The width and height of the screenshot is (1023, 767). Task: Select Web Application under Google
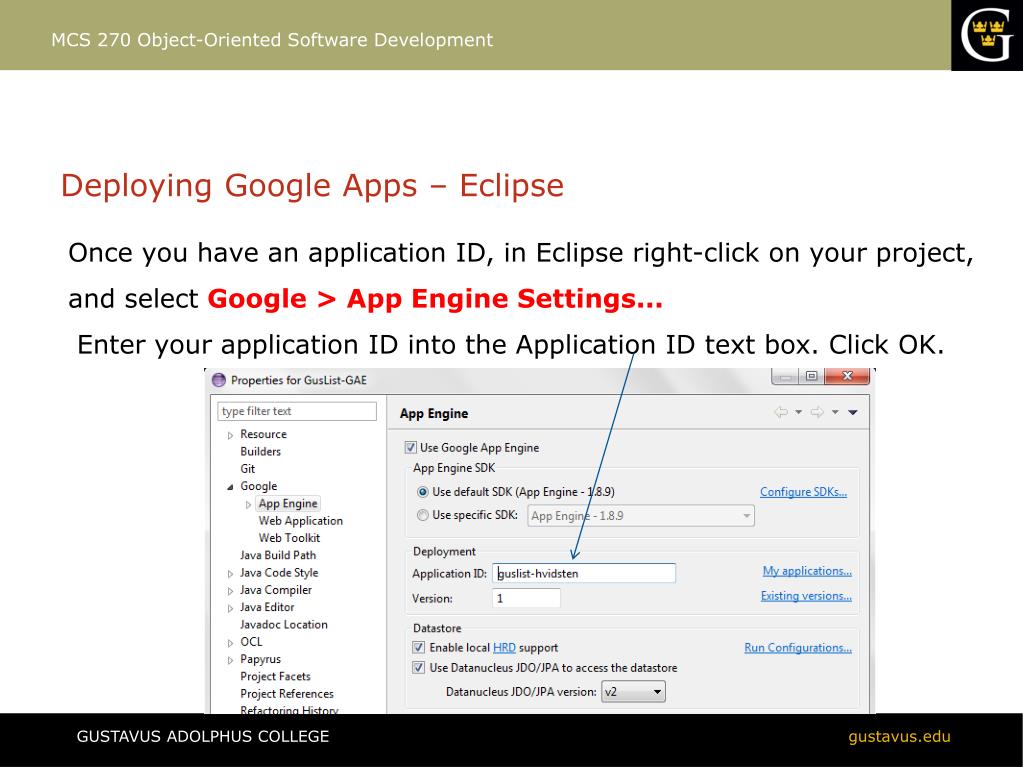click(300, 520)
